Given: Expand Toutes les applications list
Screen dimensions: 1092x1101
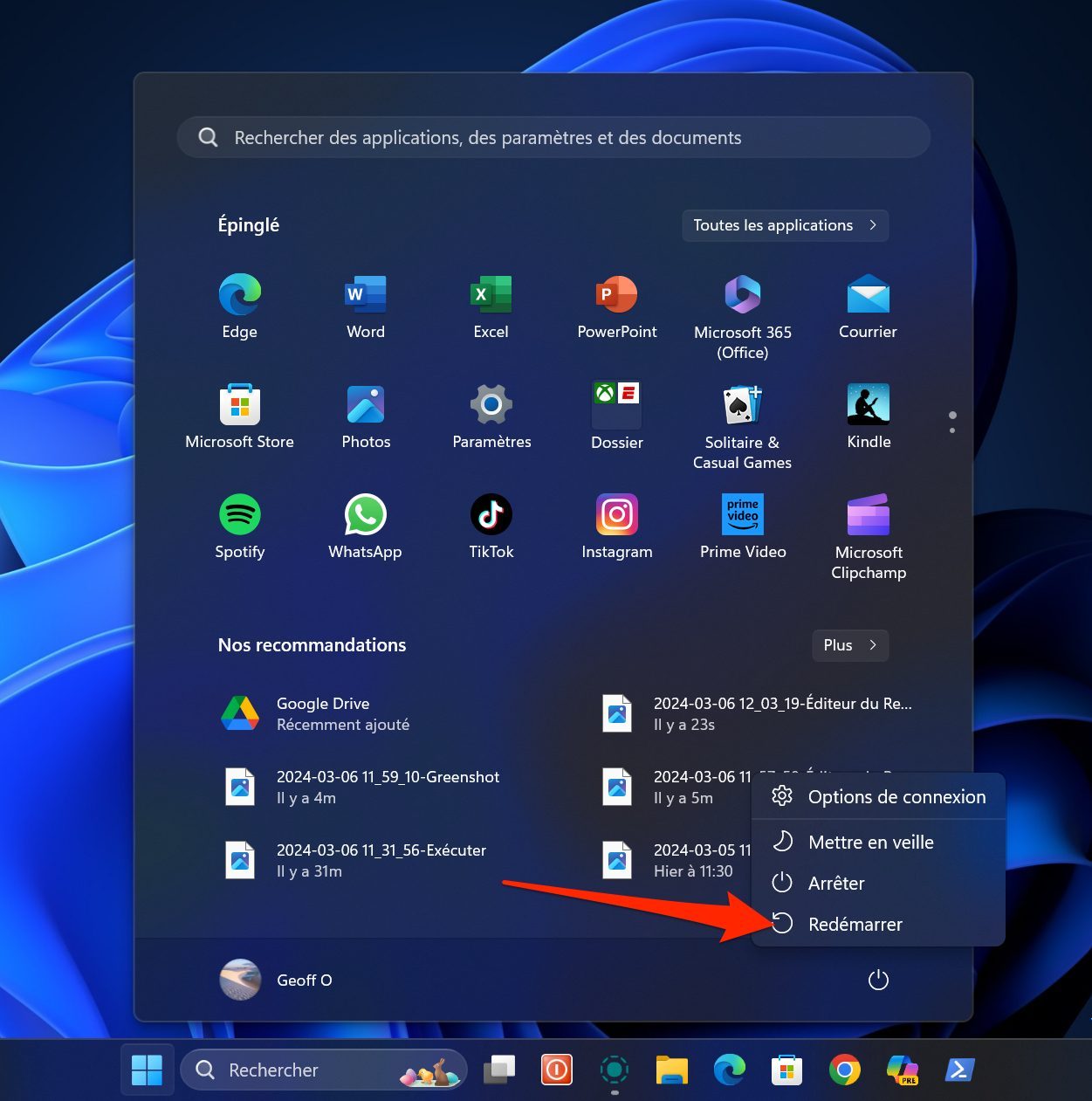Looking at the screenshot, I should [x=786, y=225].
